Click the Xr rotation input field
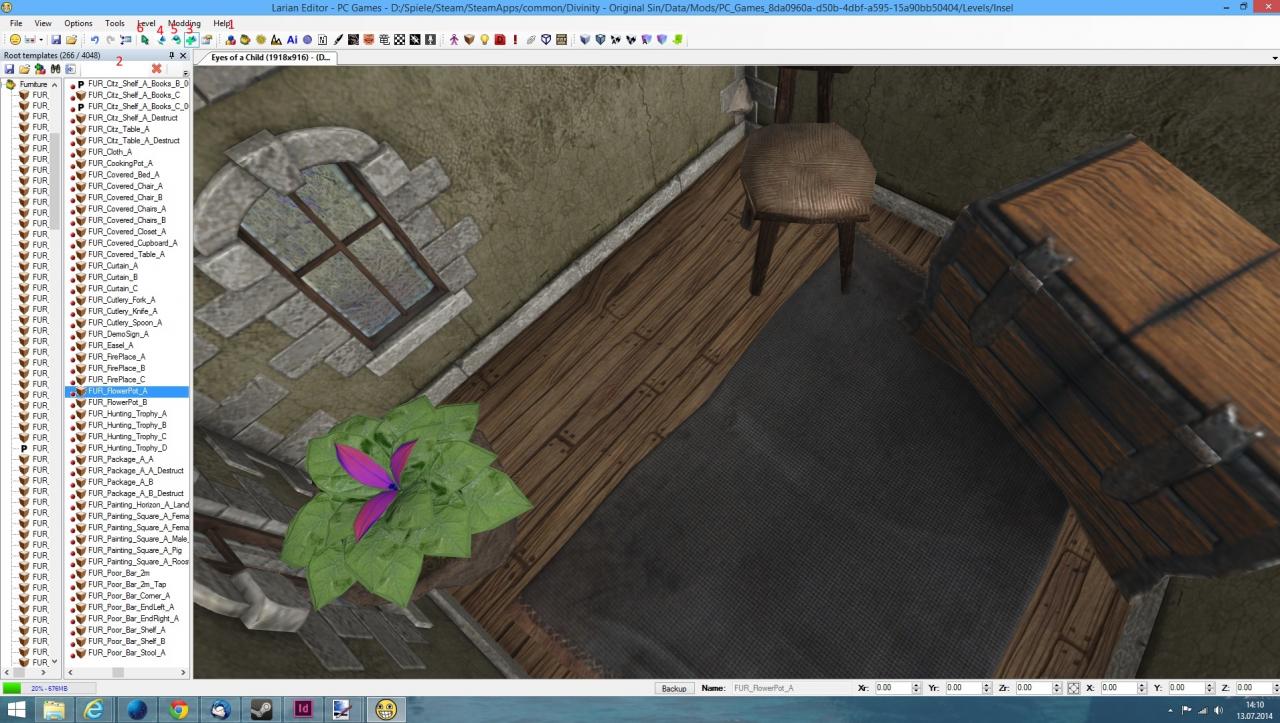 coord(892,688)
